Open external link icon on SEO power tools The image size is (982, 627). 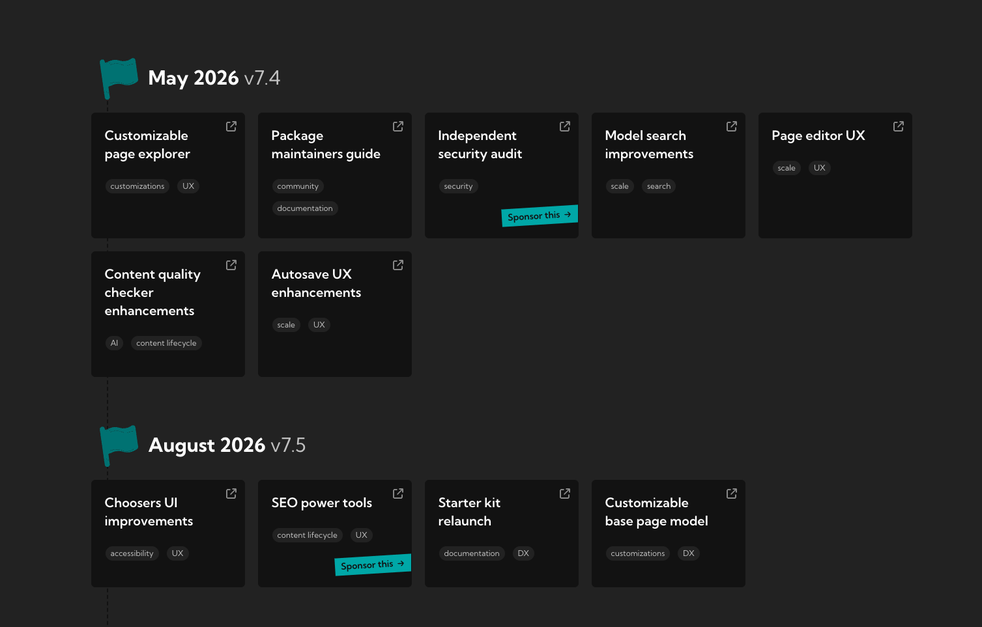coord(398,493)
